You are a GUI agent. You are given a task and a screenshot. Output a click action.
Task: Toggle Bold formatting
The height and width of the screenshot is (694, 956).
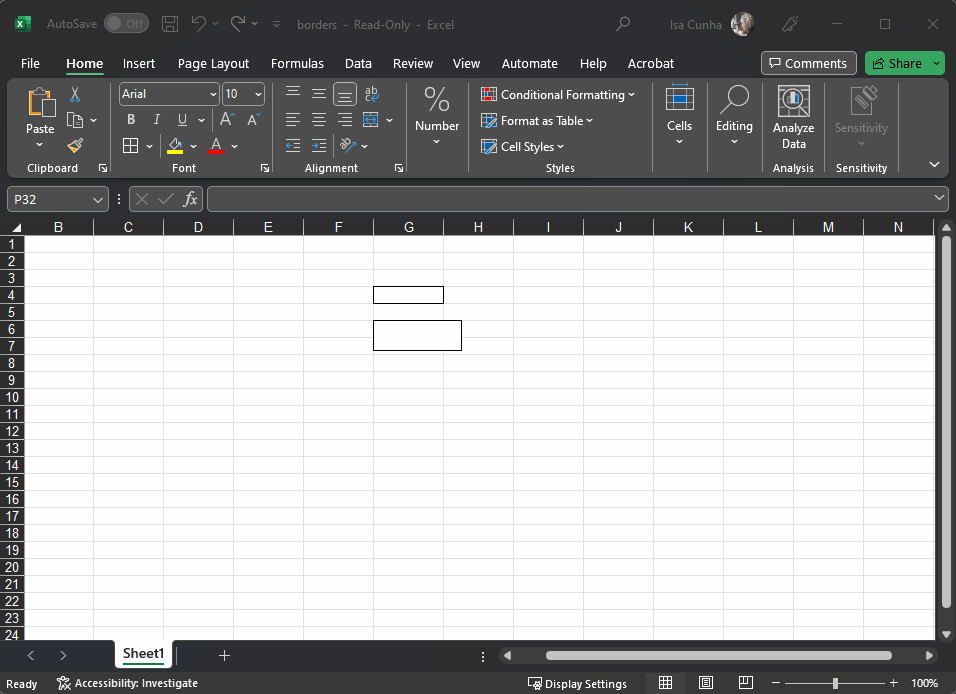pos(131,120)
